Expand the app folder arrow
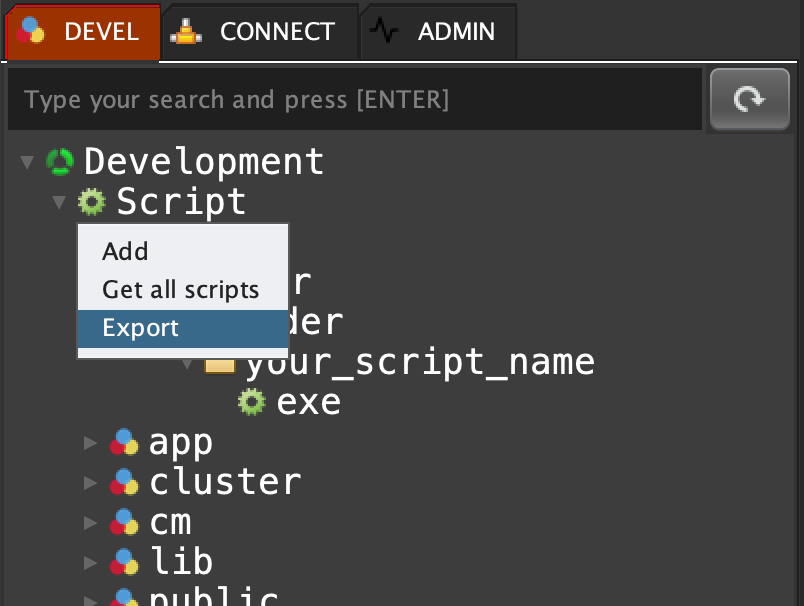804x606 pixels. pos(91,442)
